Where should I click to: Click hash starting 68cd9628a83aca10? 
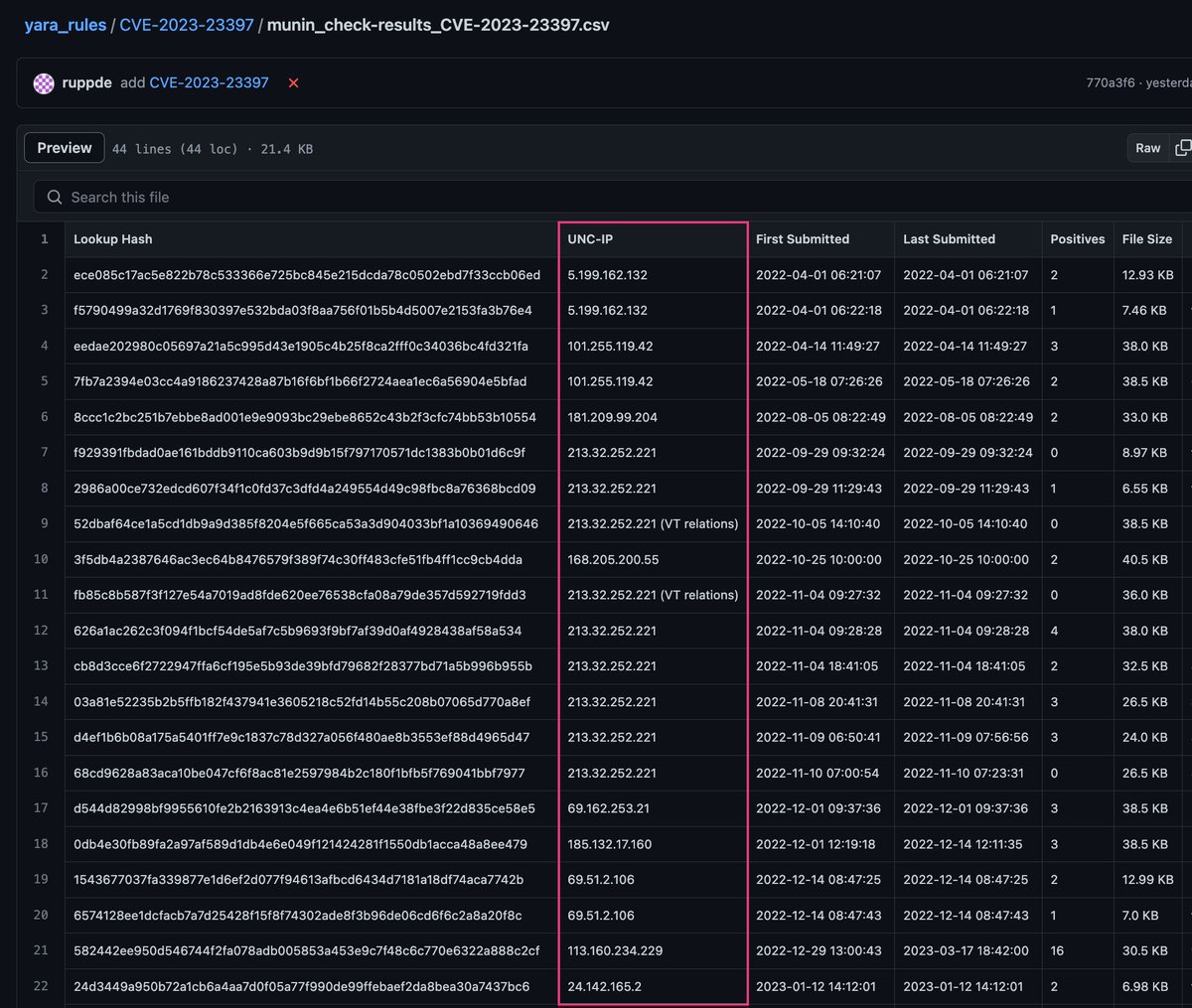click(x=299, y=773)
